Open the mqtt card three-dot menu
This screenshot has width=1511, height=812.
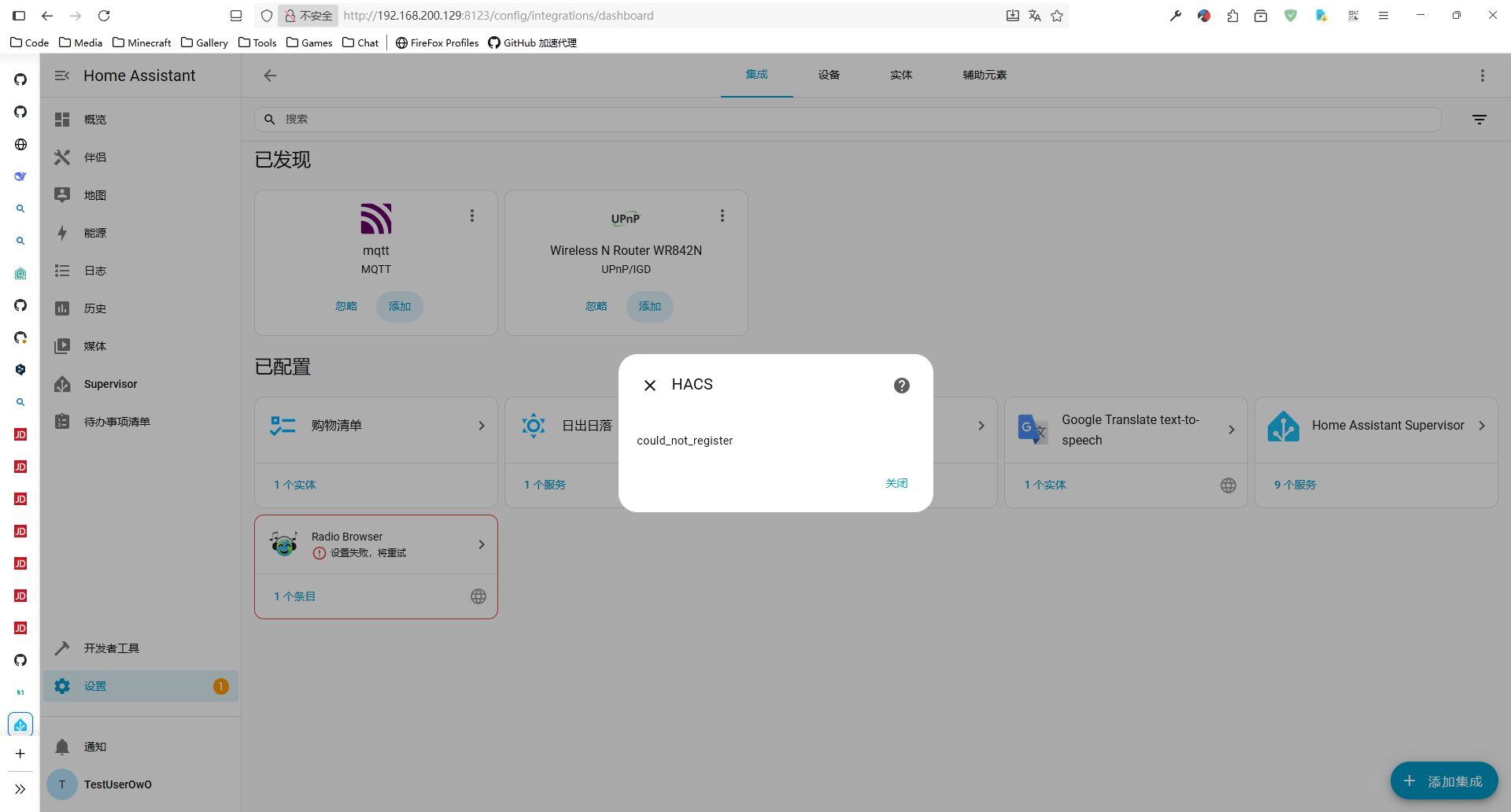tap(472, 216)
